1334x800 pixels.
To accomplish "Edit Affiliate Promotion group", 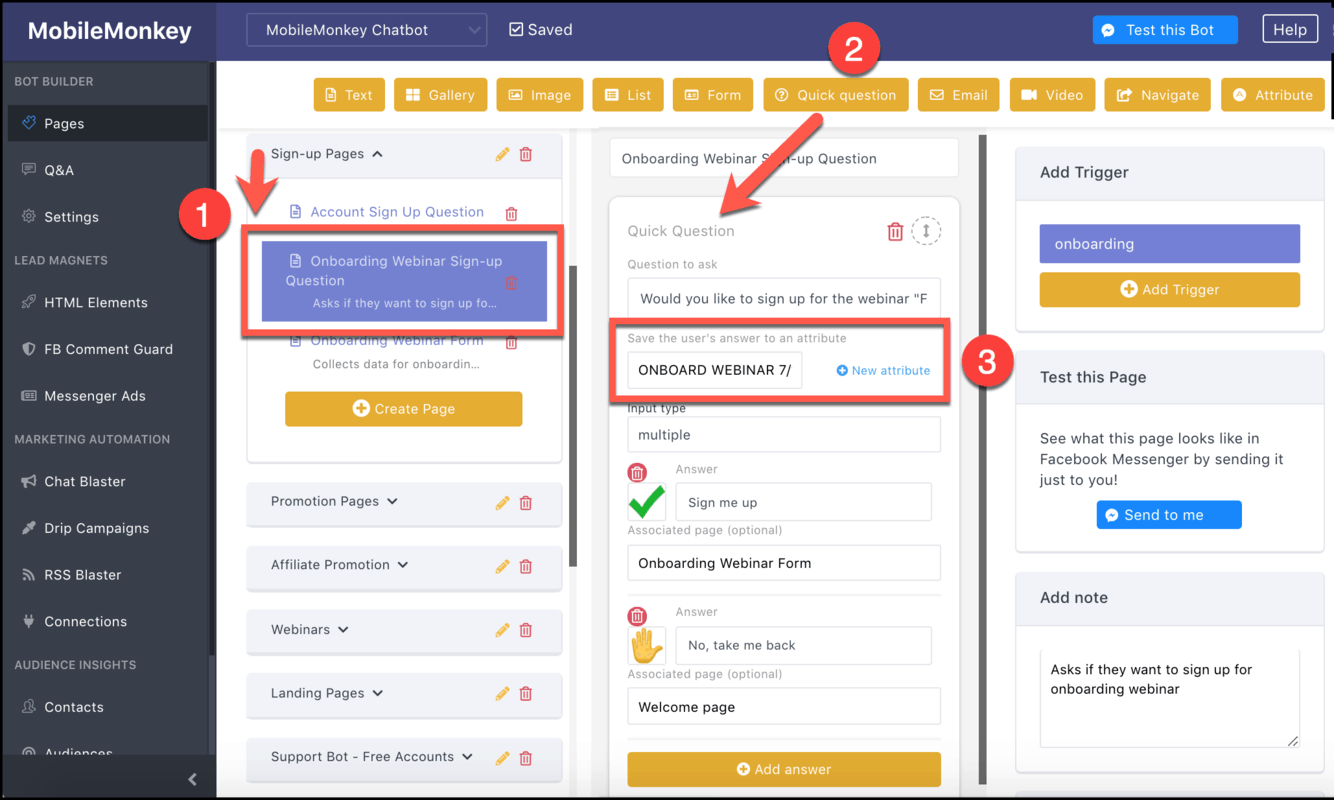I will pos(503,566).
